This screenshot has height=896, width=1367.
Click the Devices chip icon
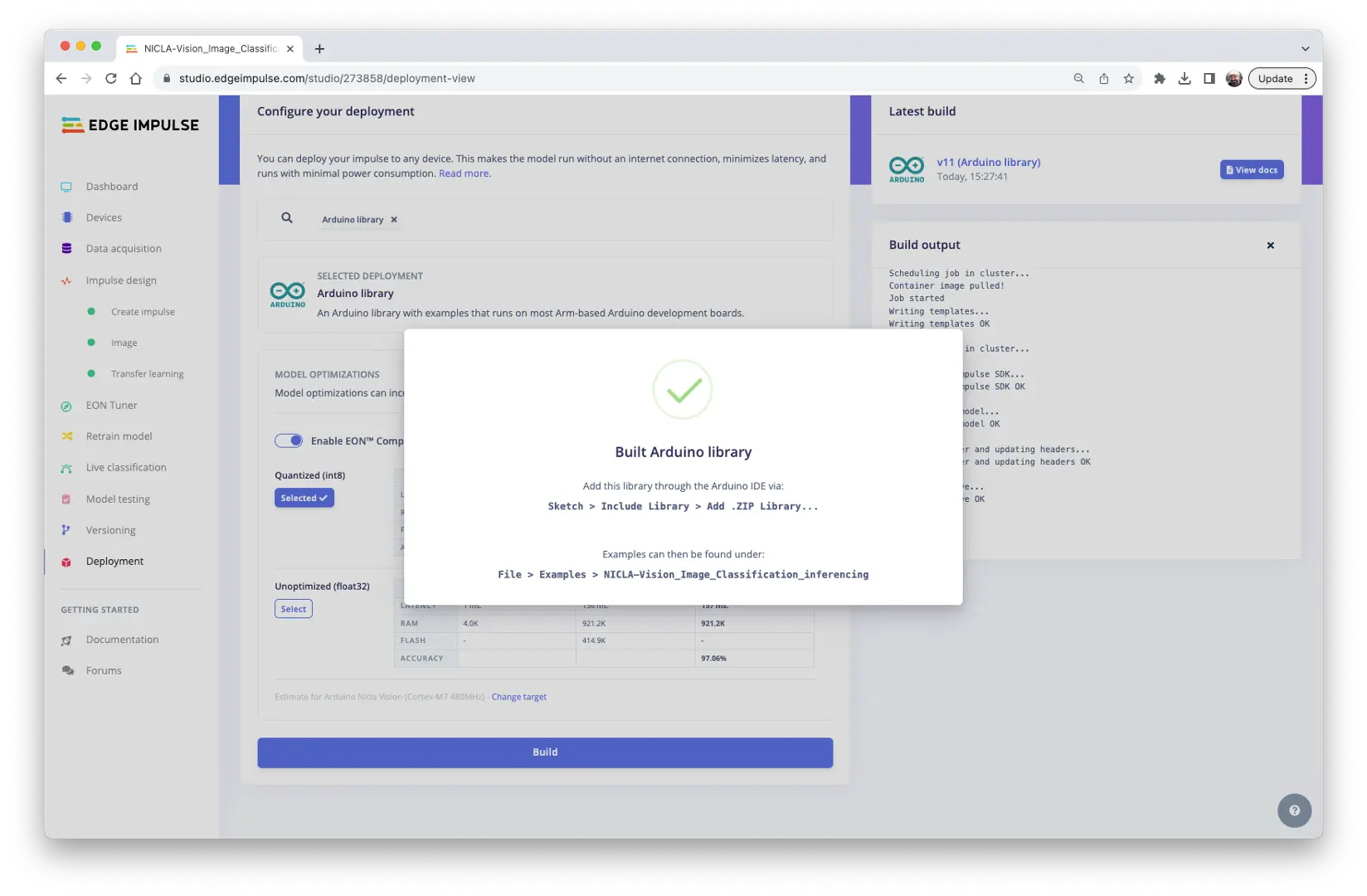pyautogui.click(x=66, y=217)
